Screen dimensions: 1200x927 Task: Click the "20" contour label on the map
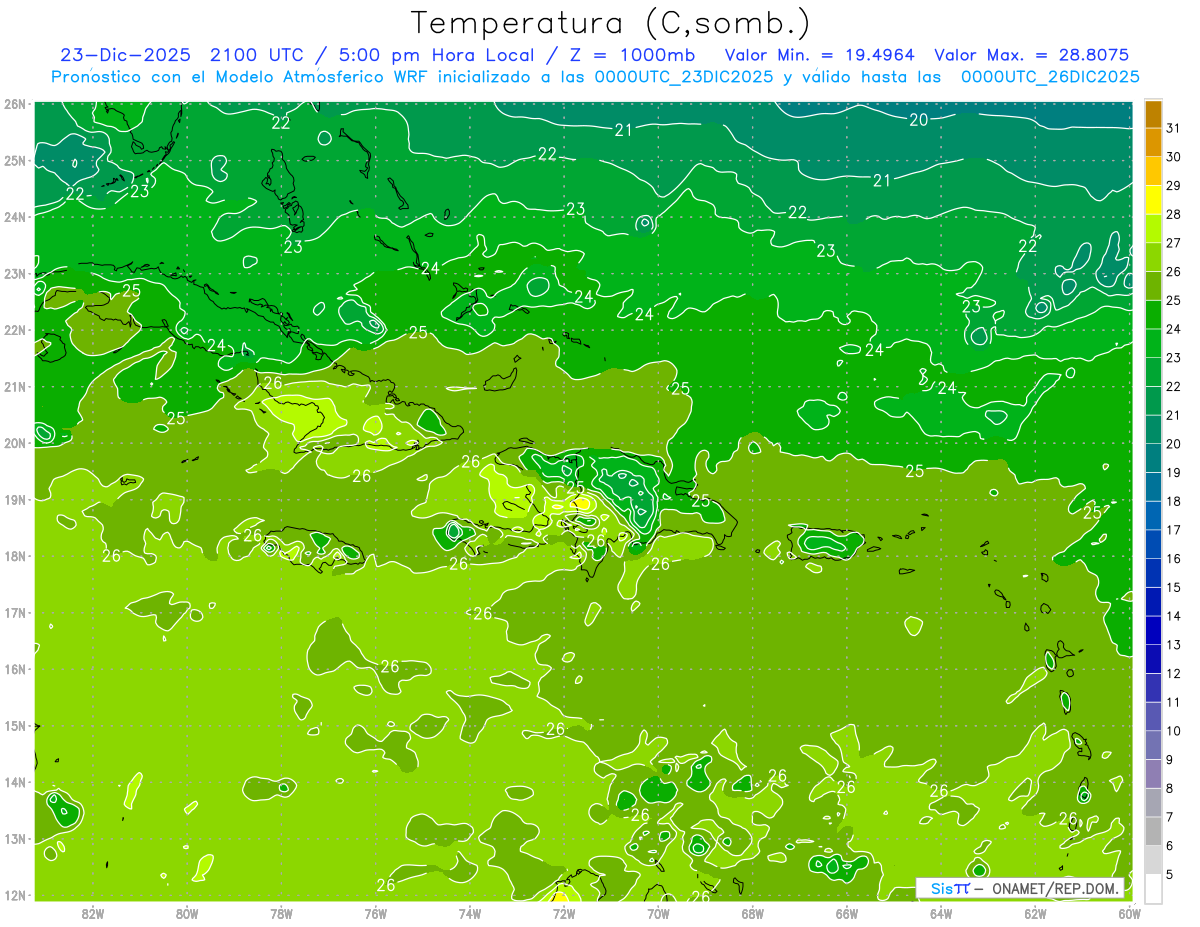[918, 120]
